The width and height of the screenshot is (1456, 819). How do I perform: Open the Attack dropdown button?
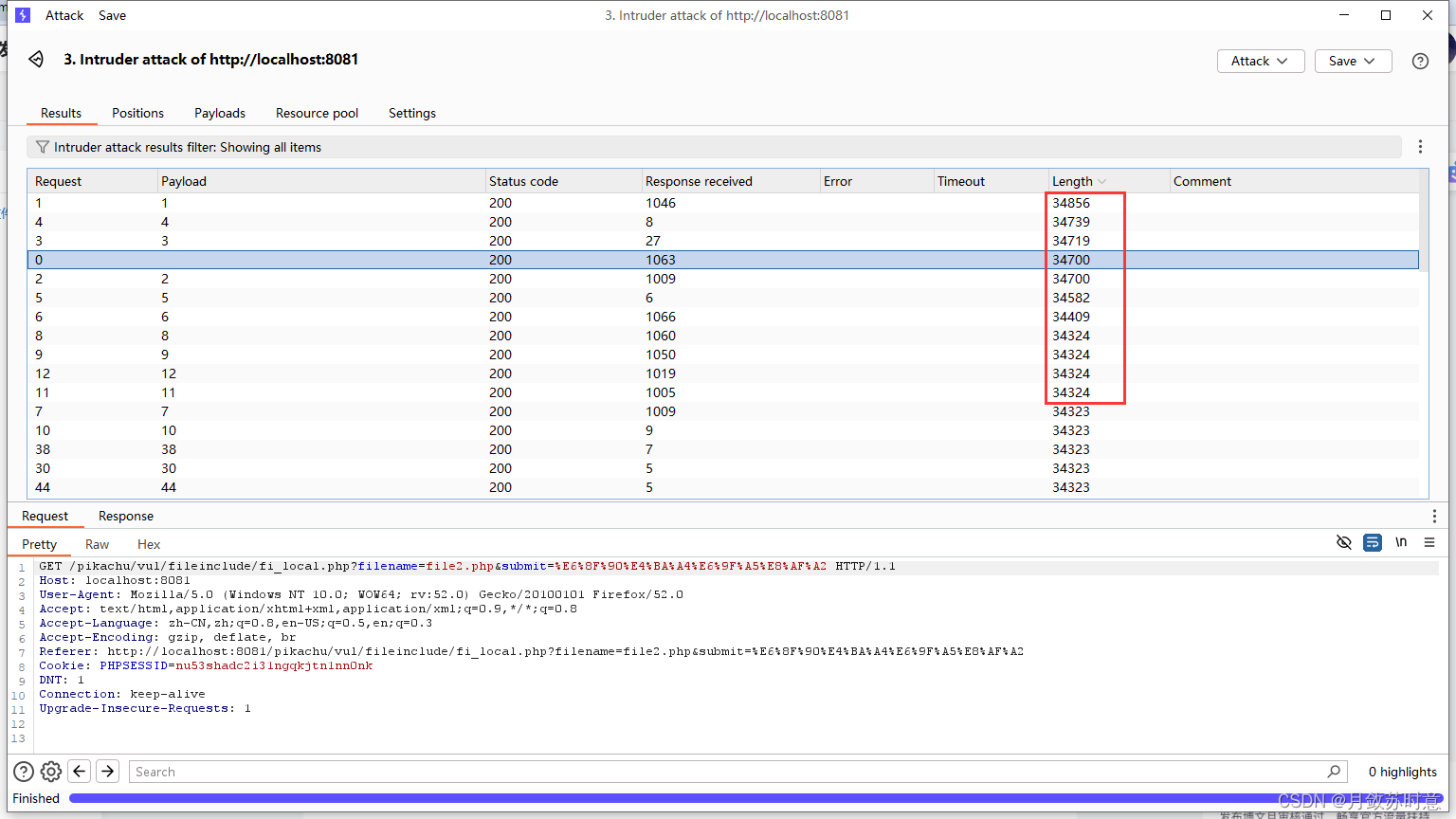pyautogui.click(x=1261, y=61)
